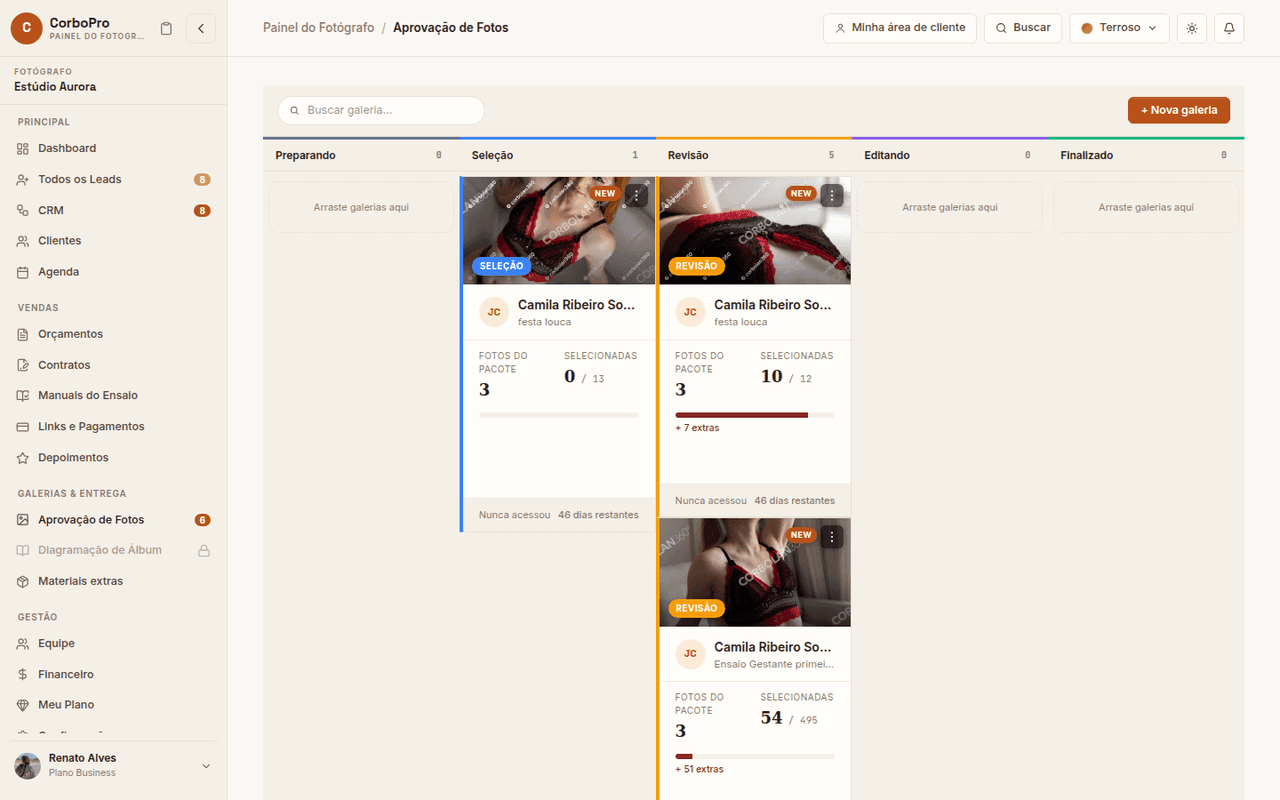Click the Depoimentos star icon
The width and height of the screenshot is (1280, 800).
click(23, 457)
